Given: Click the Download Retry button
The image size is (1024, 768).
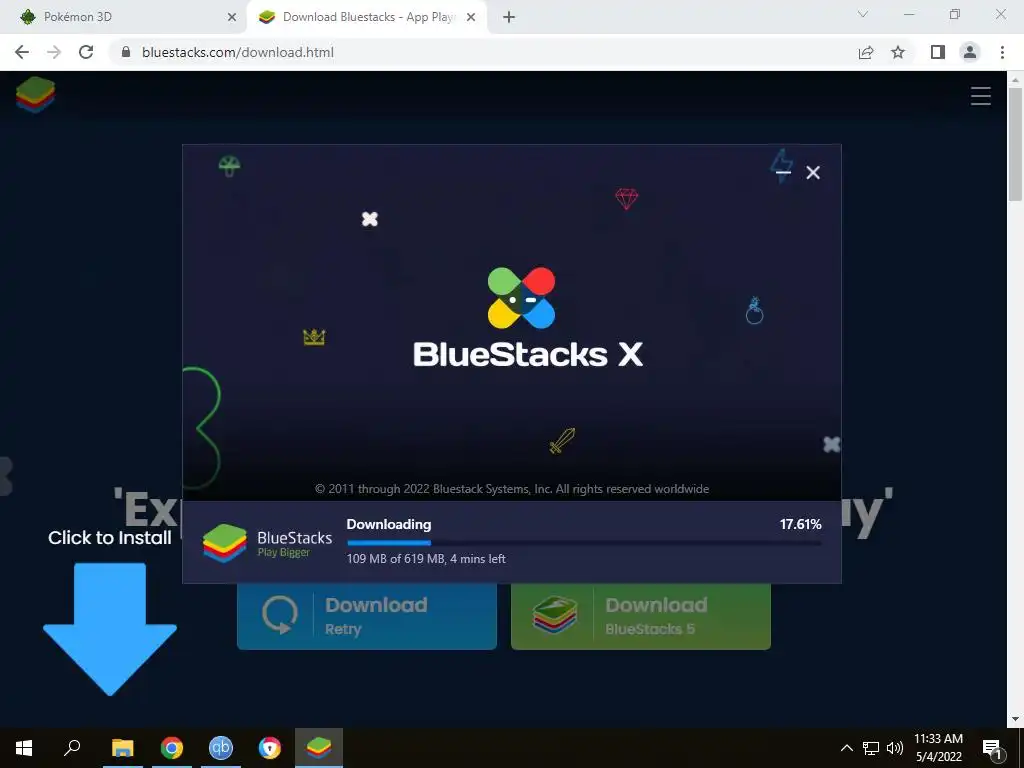Looking at the screenshot, I should tap(366, 616).
